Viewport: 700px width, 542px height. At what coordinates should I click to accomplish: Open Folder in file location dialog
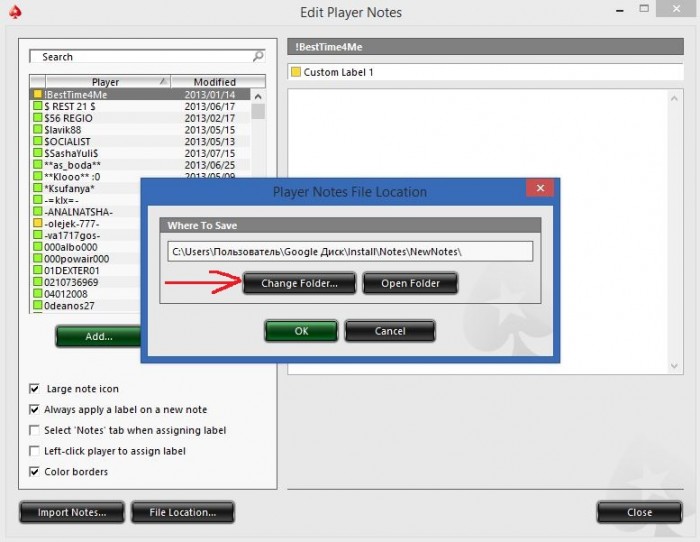tap(410, 283)
